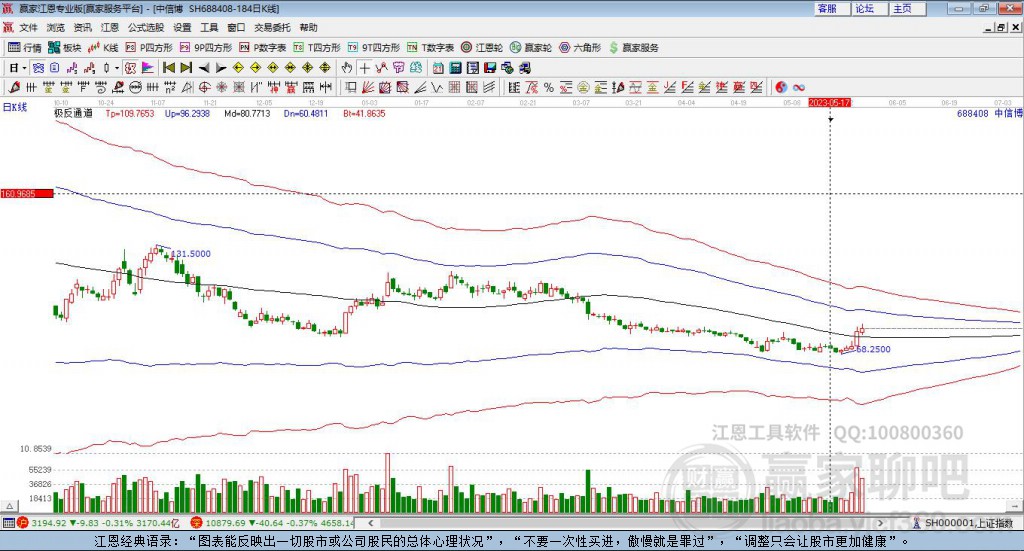Click the Md=80.7713 indicator value
Screen dimensions: 1024x551
247,114
